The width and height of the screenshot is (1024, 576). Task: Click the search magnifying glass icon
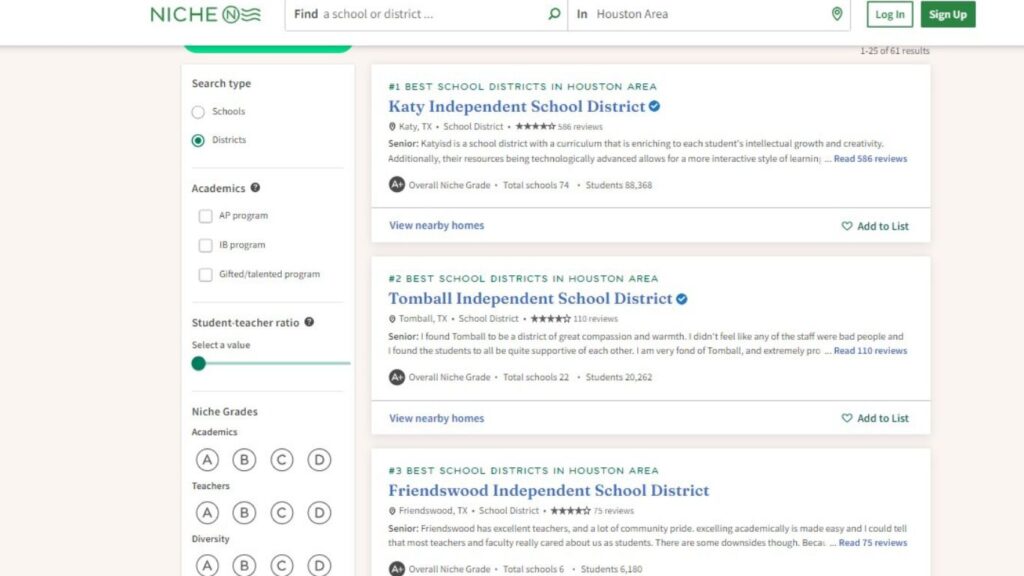(554, 14)
